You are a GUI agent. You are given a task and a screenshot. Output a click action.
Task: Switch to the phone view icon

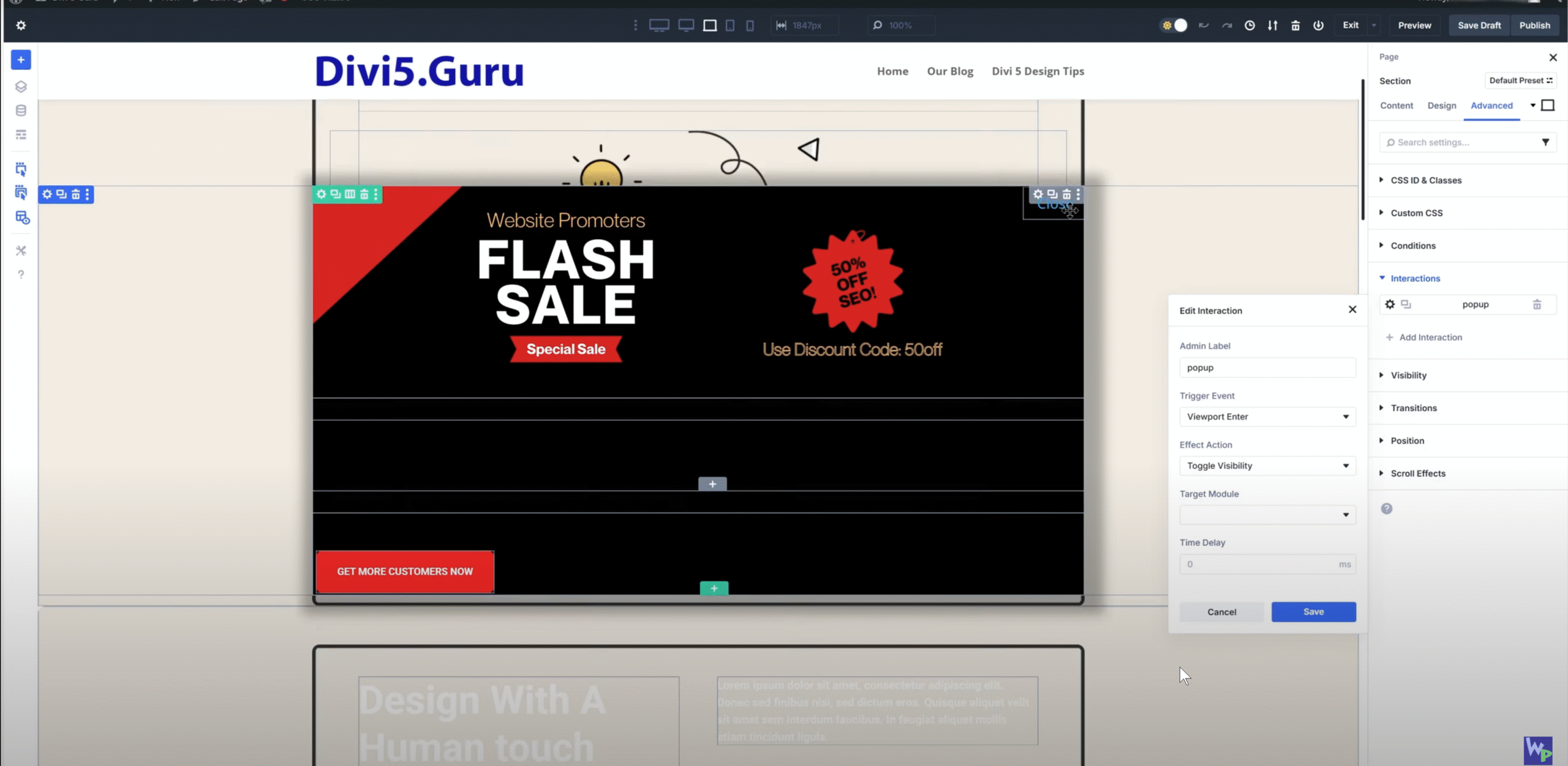click(750, 25)
